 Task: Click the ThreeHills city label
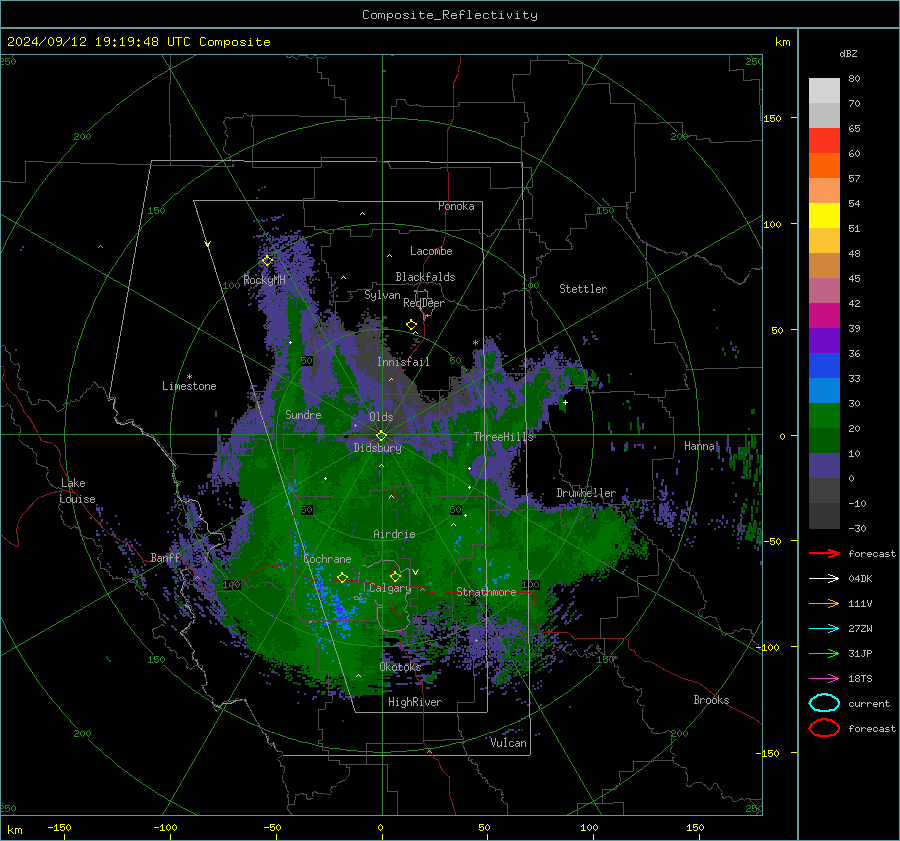[503, 437]
